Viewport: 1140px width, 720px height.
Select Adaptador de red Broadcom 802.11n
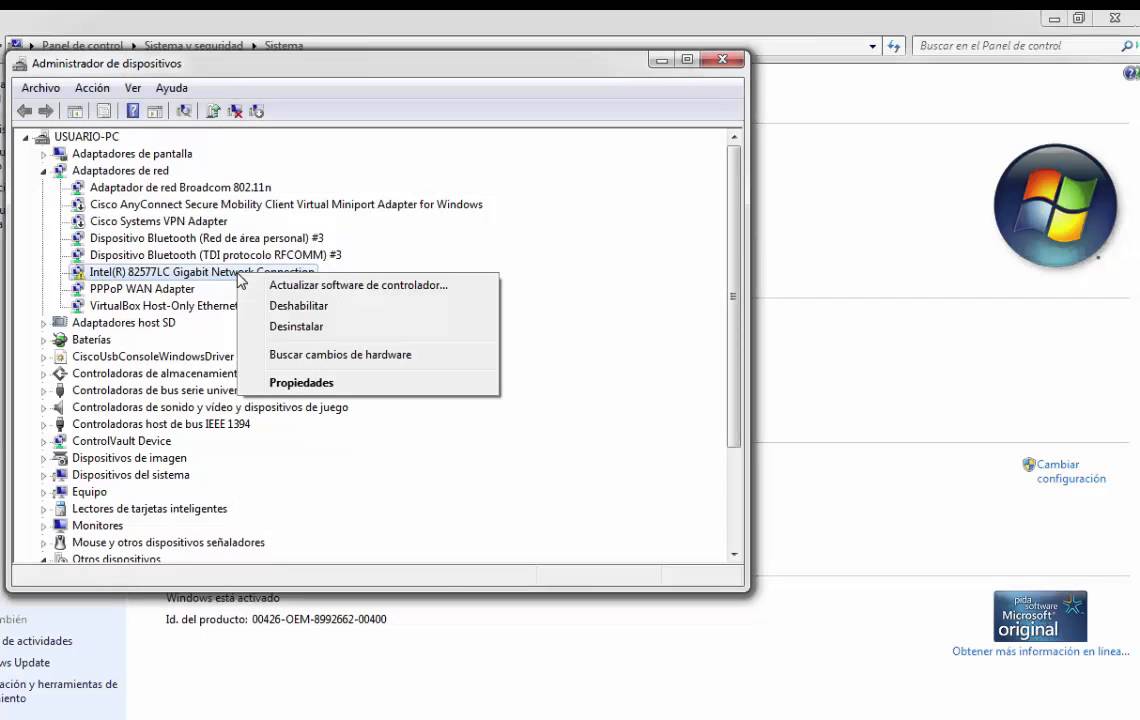[x=180, y=188]
